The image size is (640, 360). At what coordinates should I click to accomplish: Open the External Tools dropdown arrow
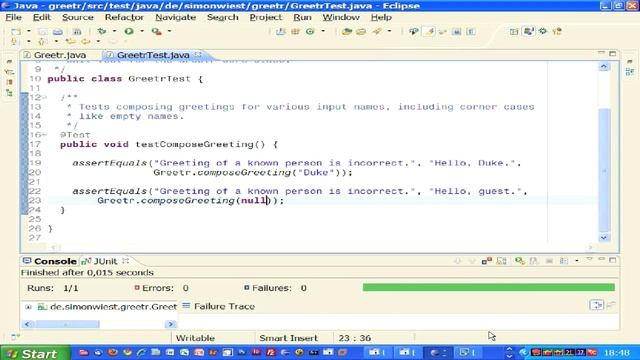169,31
